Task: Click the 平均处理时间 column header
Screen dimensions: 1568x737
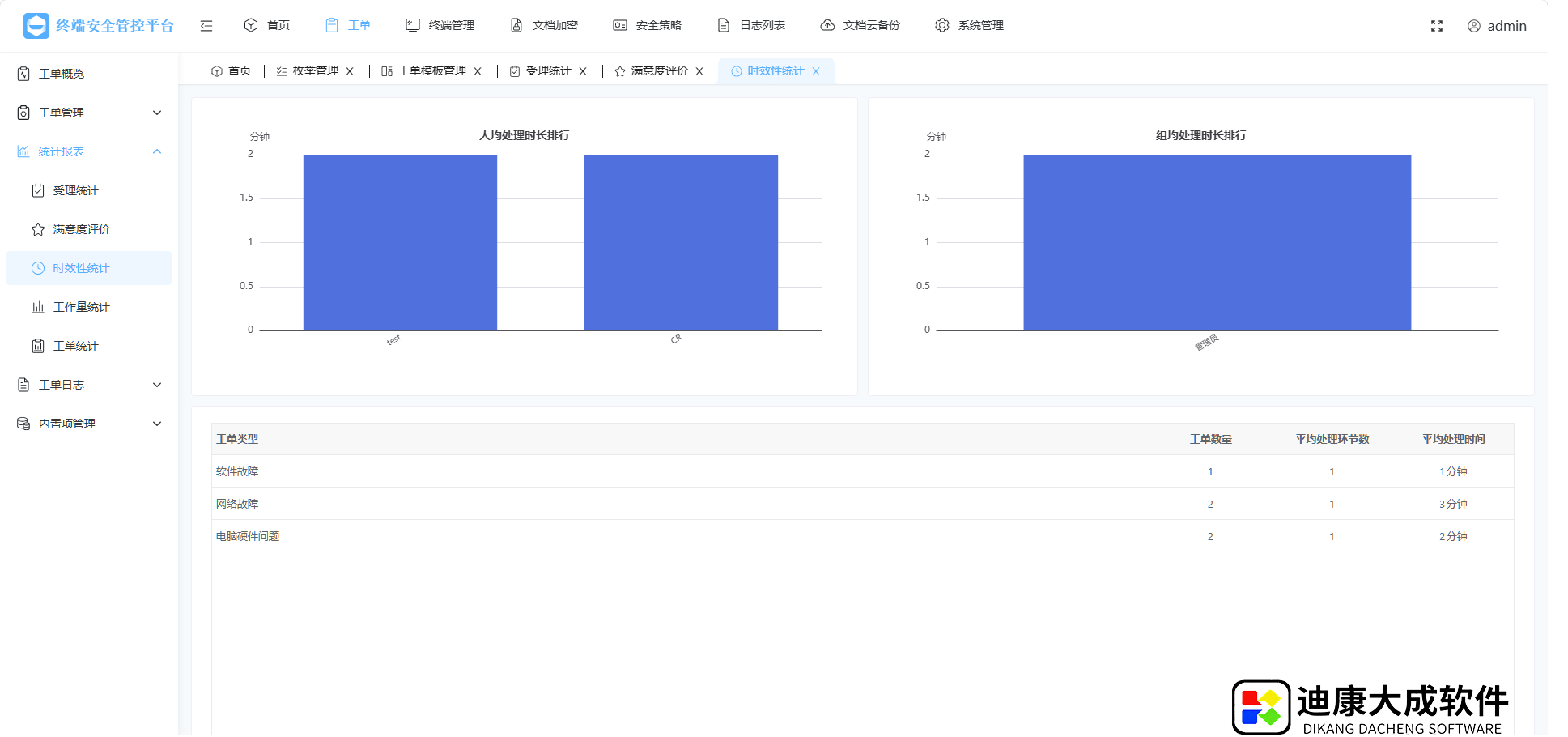Action: (x=1453, y=439)
